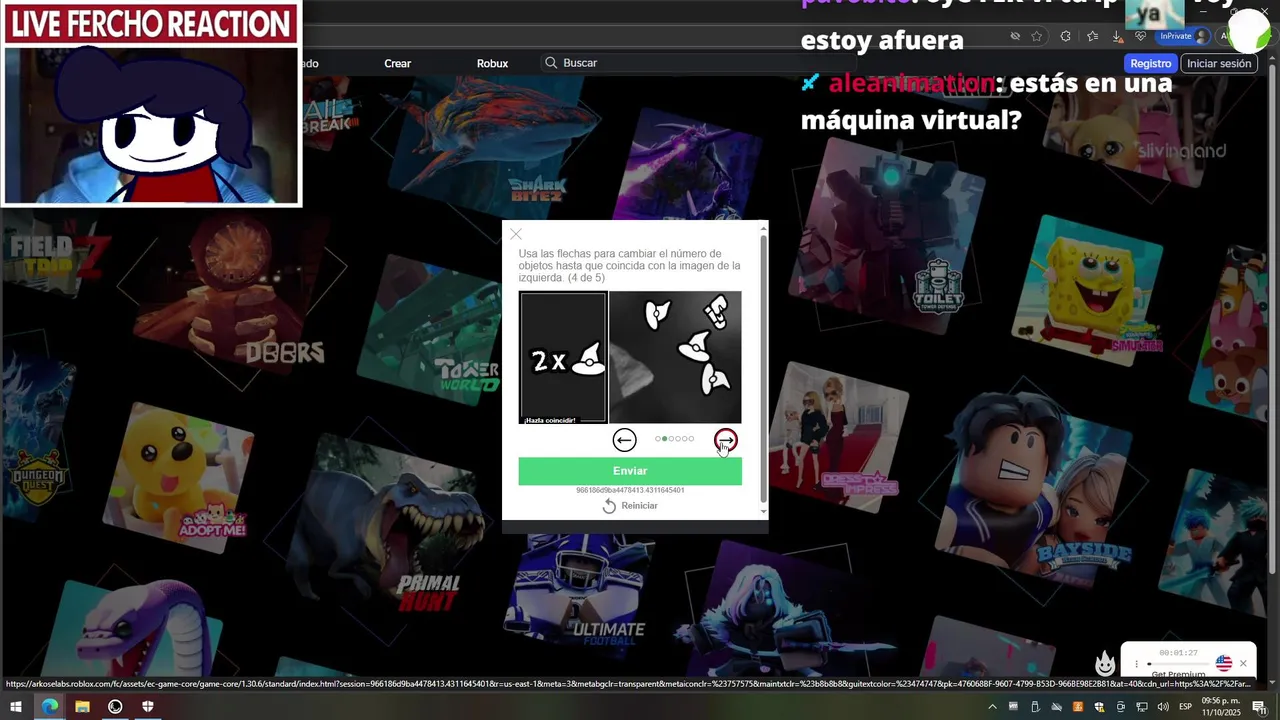
Task: Click the InPrivate profile badge
Action: tap(1183, 36)
